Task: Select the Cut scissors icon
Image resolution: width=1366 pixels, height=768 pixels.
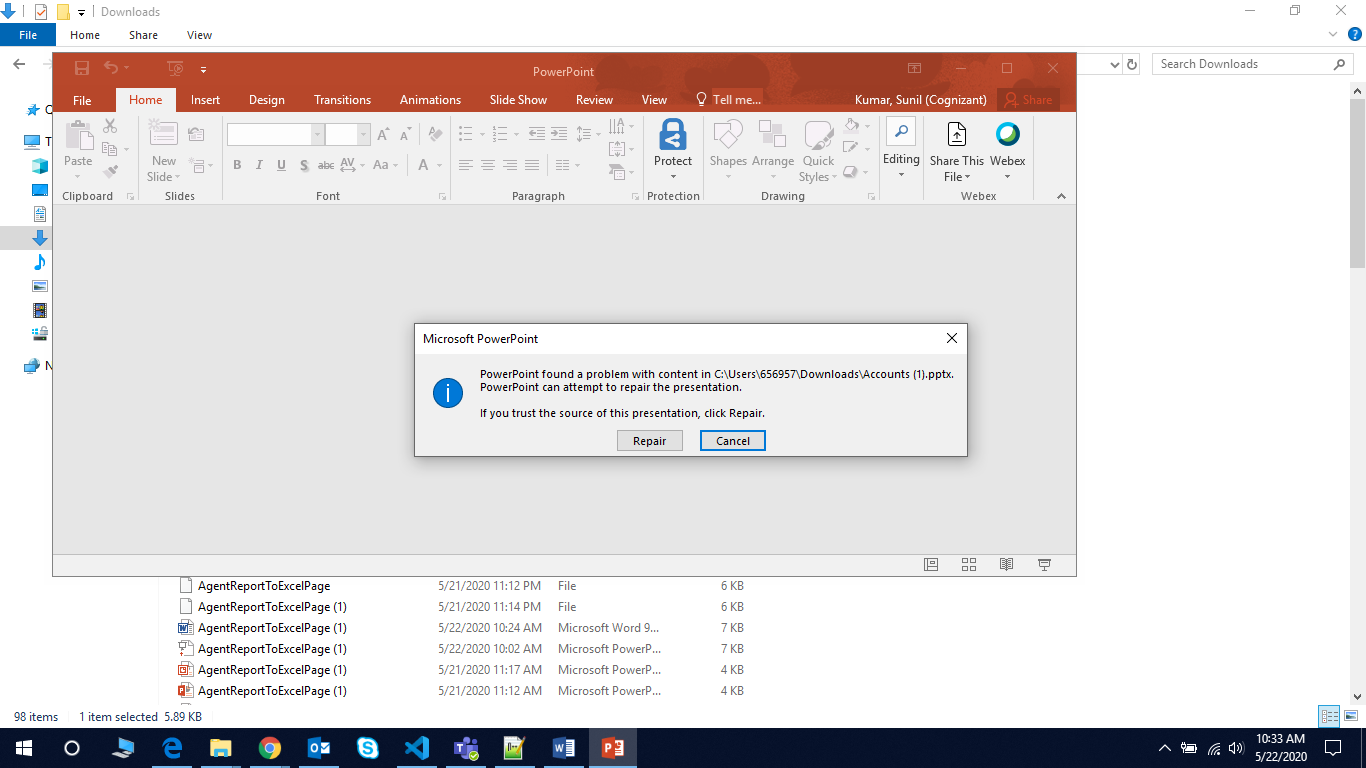Action: 110,126
